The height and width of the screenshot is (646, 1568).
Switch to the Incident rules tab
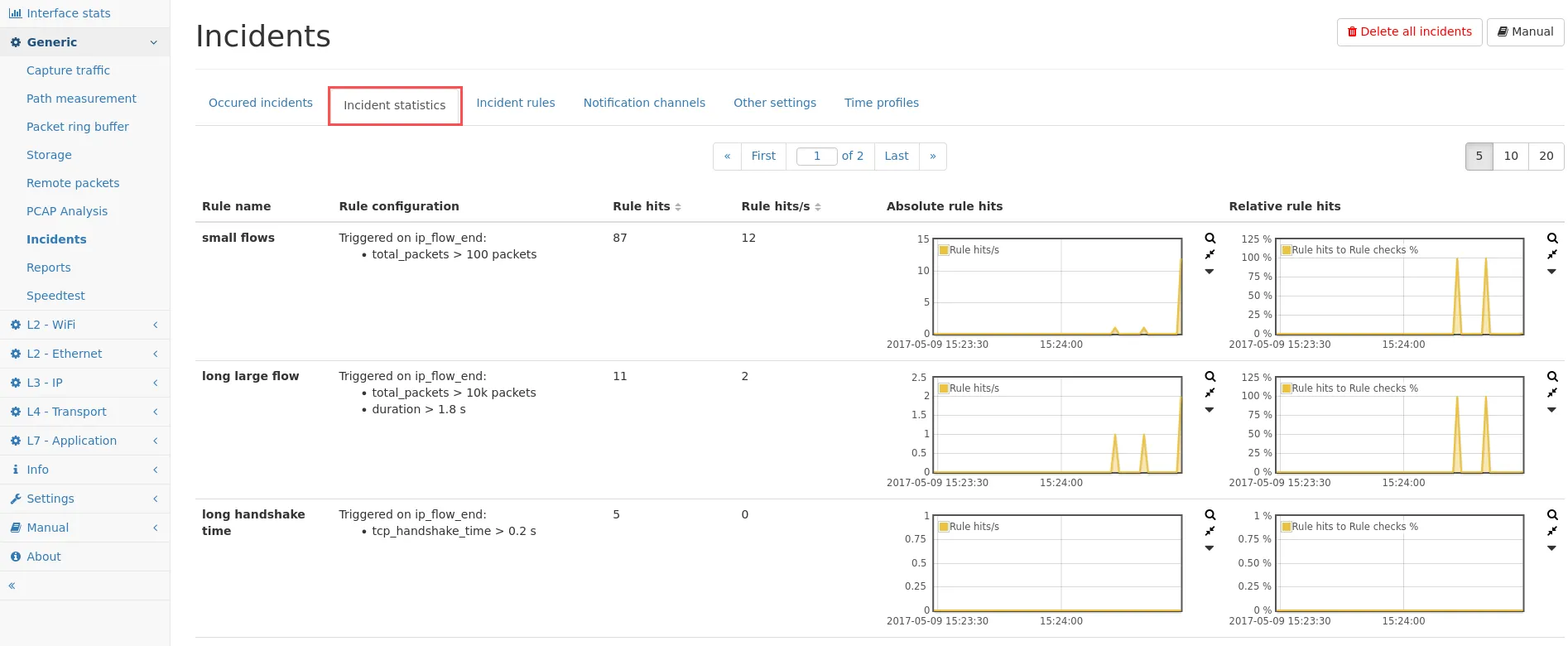point(515,103)
